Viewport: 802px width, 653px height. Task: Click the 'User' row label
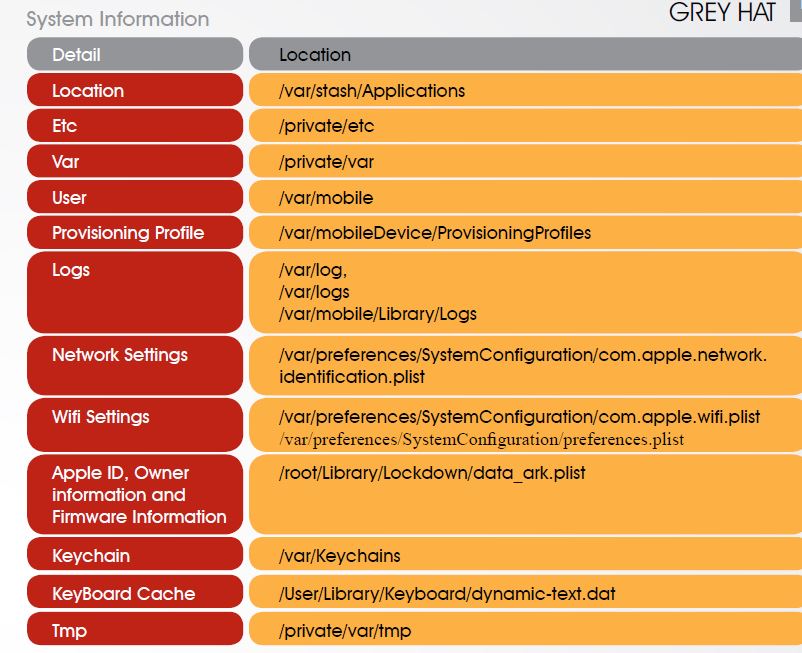tap(135, 197)
